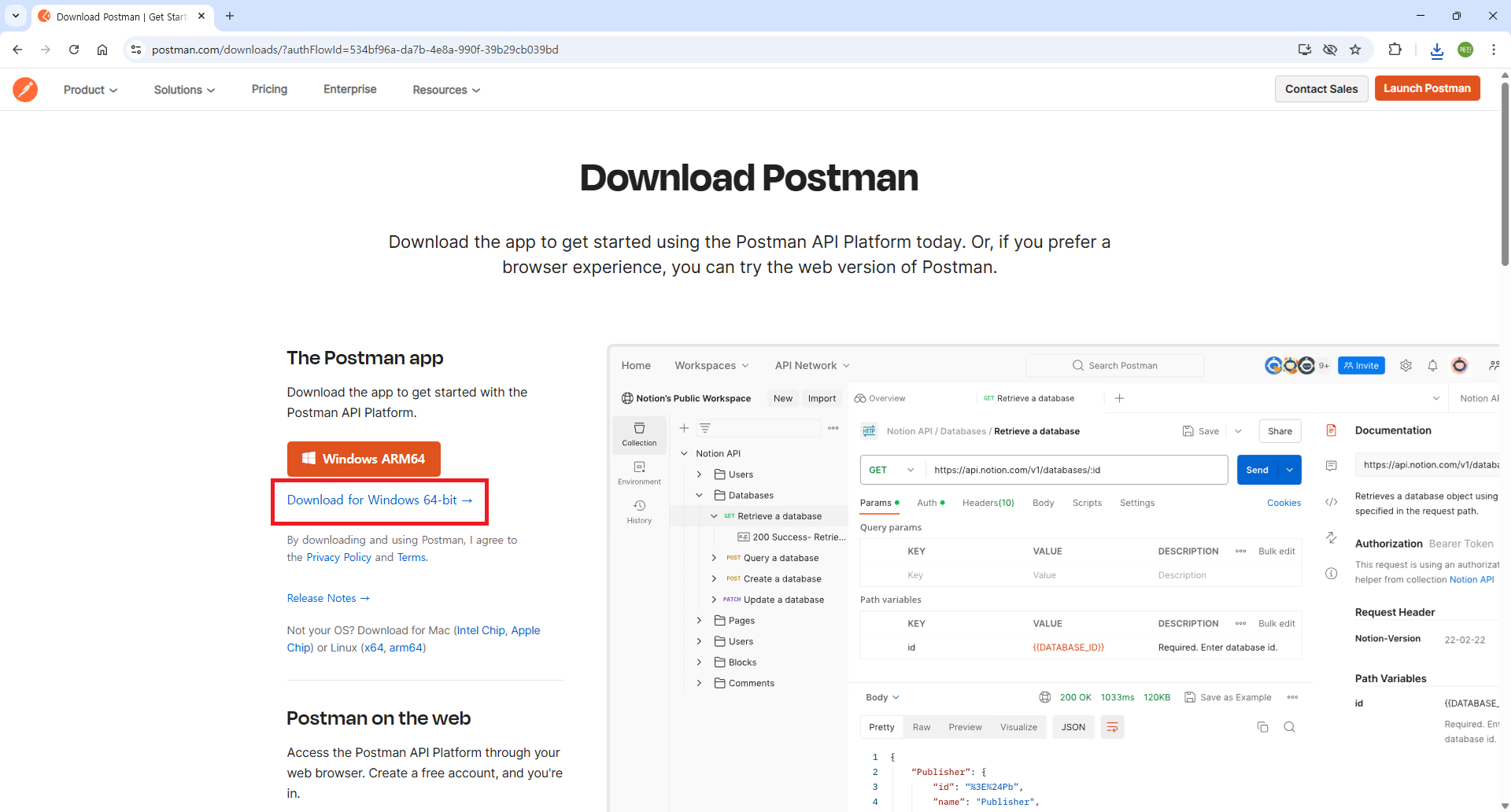Click the Contact Sales button
This screenshot has height=812, width=1511.
[1321, 89]
